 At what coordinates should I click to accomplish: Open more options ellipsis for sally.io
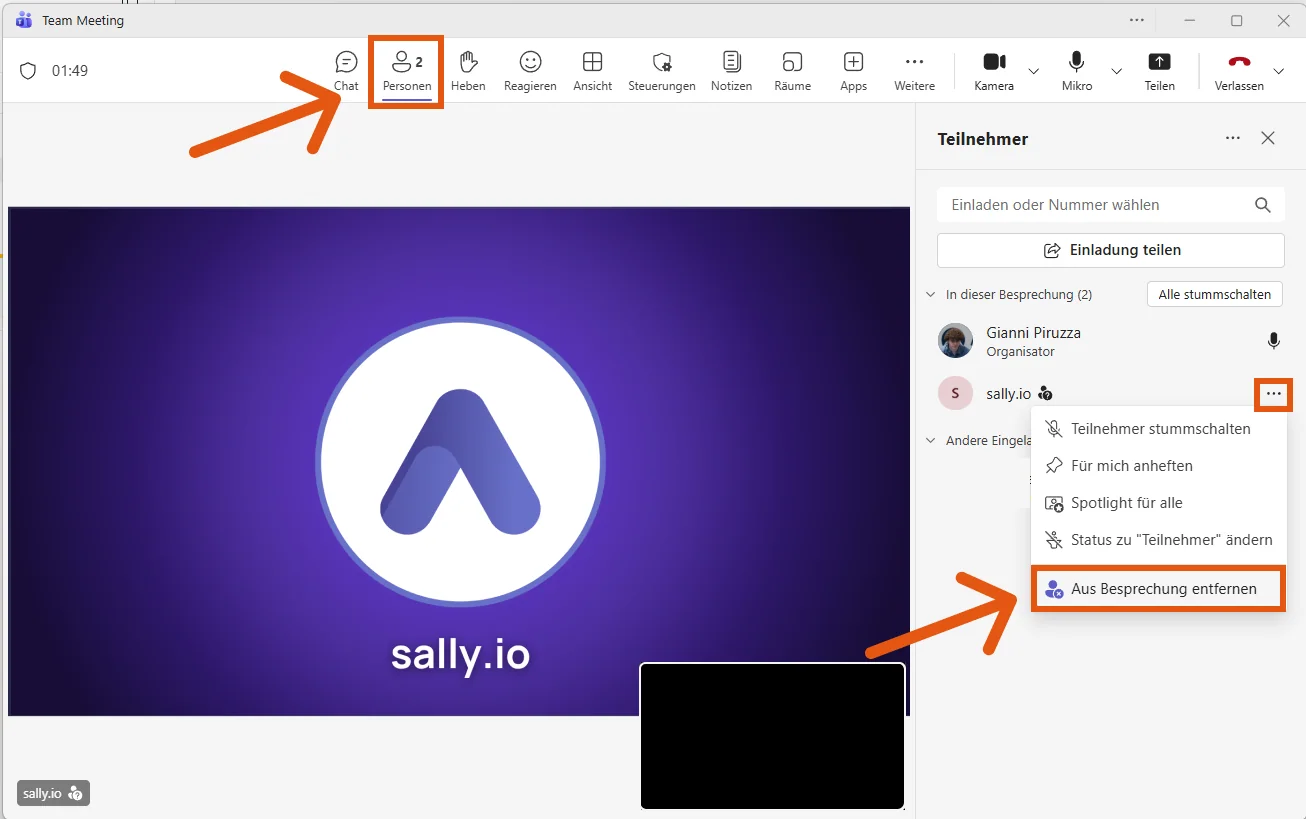pos(1273,394)
